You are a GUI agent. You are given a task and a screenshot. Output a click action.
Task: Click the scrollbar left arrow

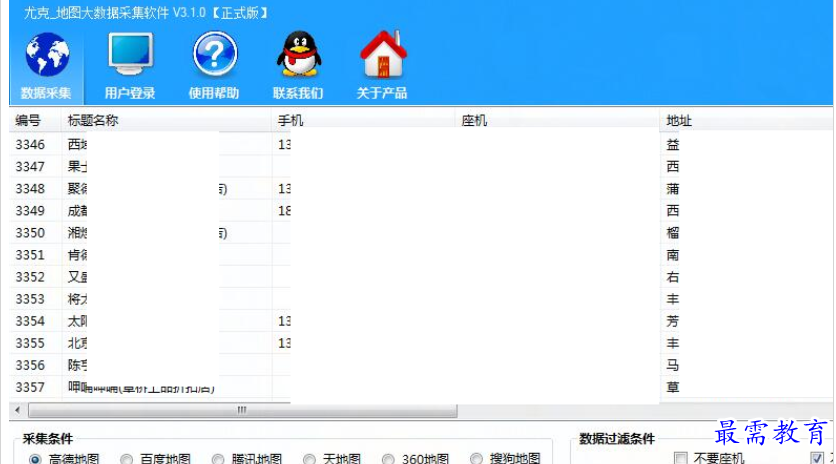[18, 410]
